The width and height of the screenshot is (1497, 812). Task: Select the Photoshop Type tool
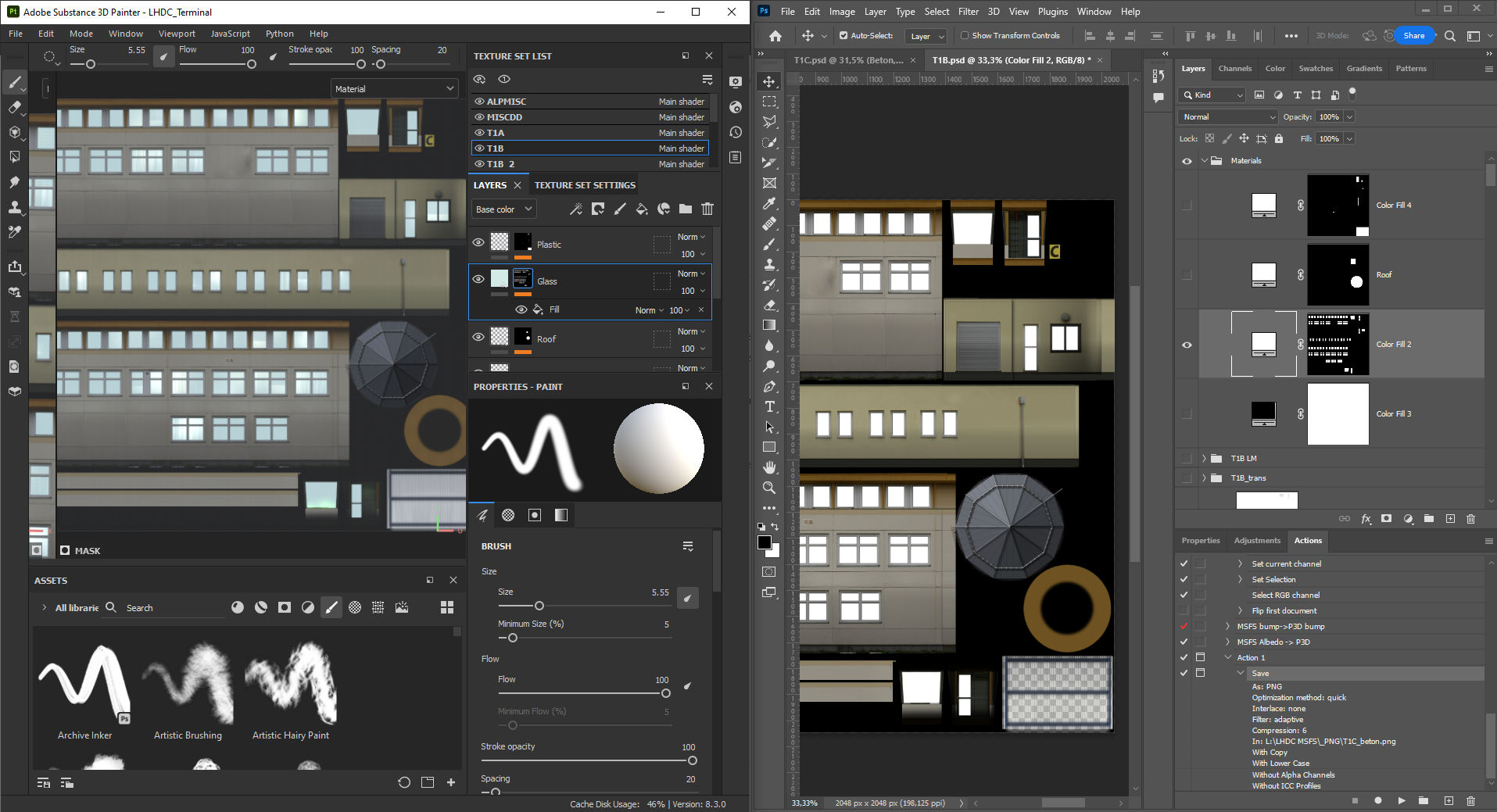point(770,407)
